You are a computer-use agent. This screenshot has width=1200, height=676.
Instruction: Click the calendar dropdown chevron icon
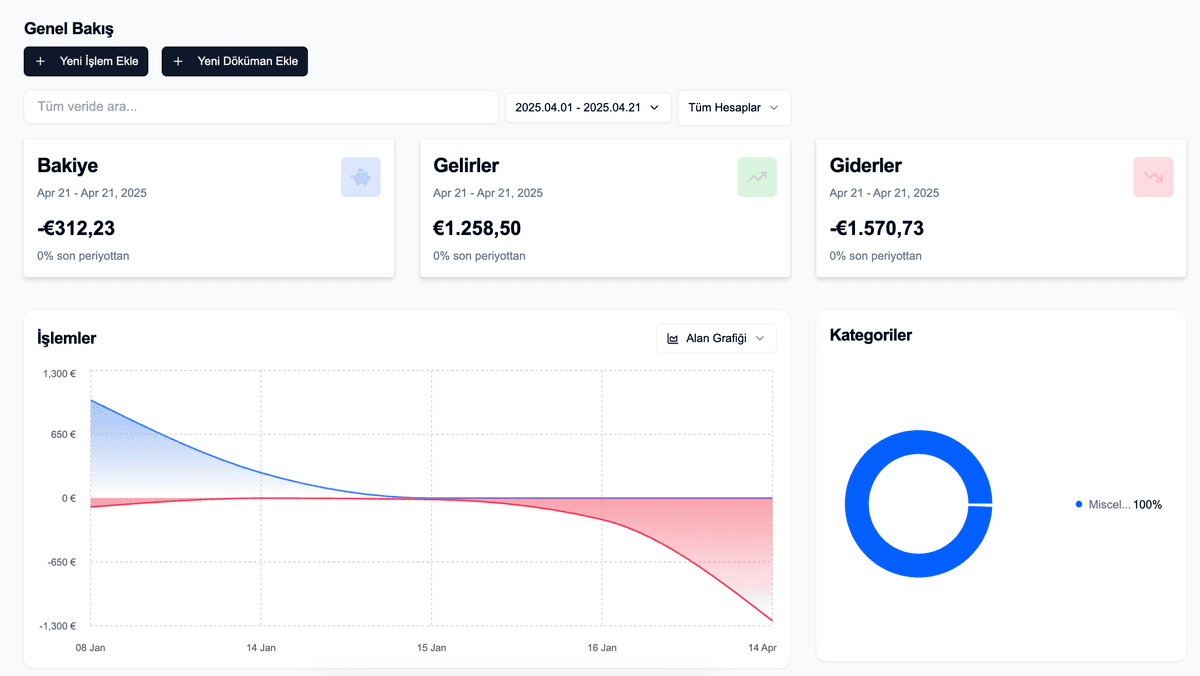[656, 107]
